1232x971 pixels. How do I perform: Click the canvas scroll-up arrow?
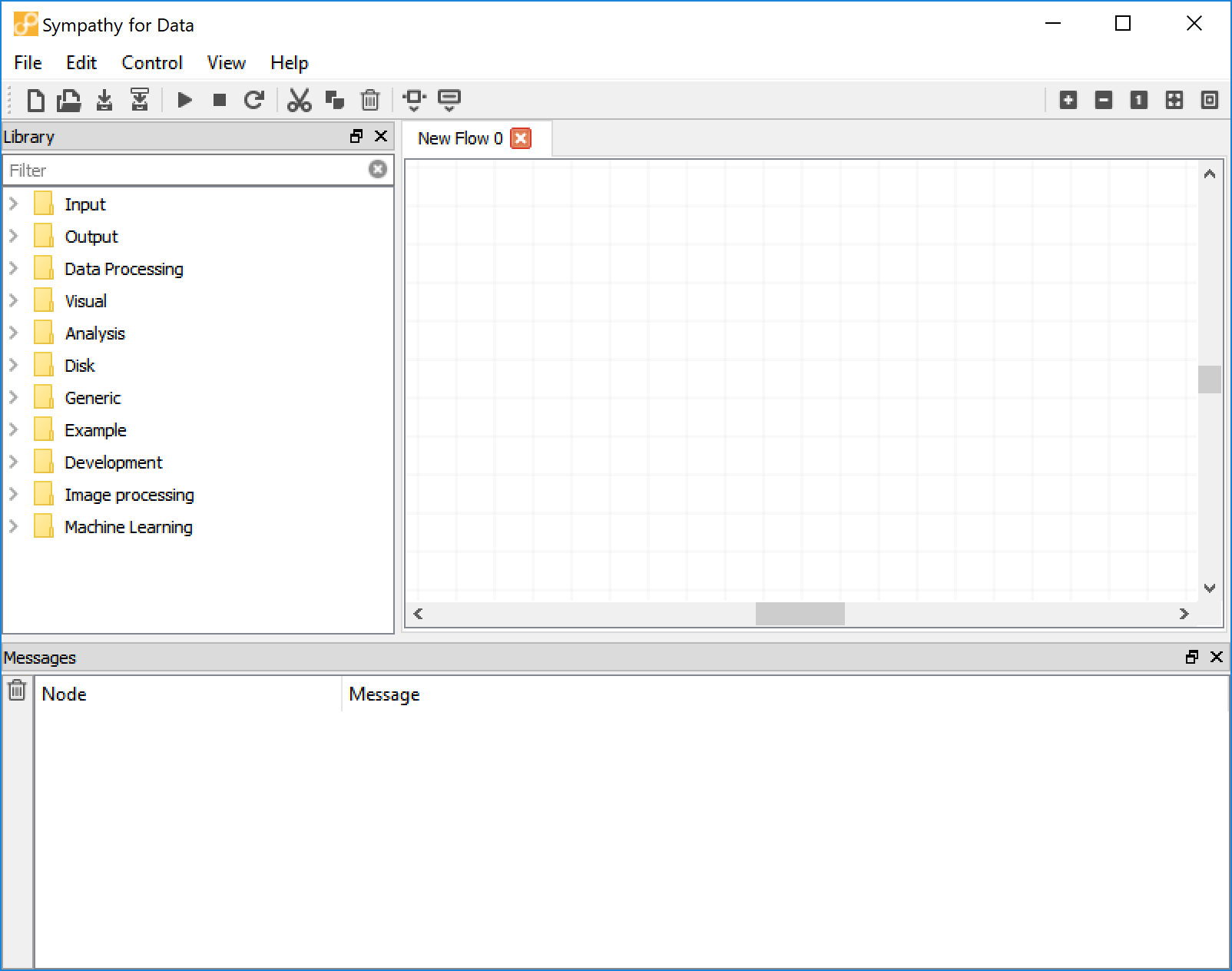pyautogui.click(x=1210, y=174)
